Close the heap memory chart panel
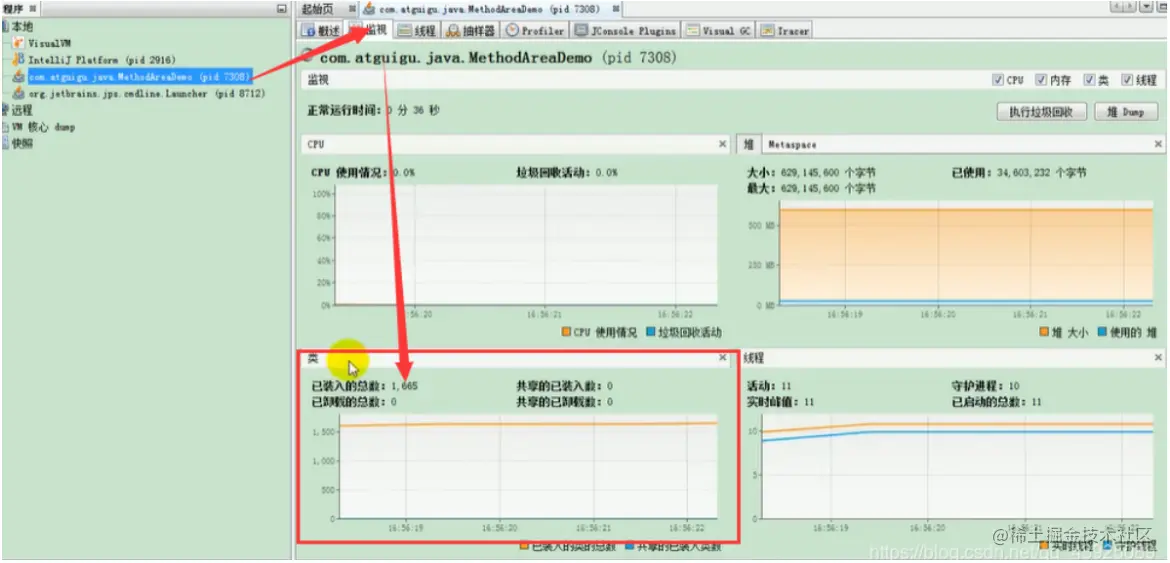Viewport: 1170px width, 563px height. pos(1158,143)
